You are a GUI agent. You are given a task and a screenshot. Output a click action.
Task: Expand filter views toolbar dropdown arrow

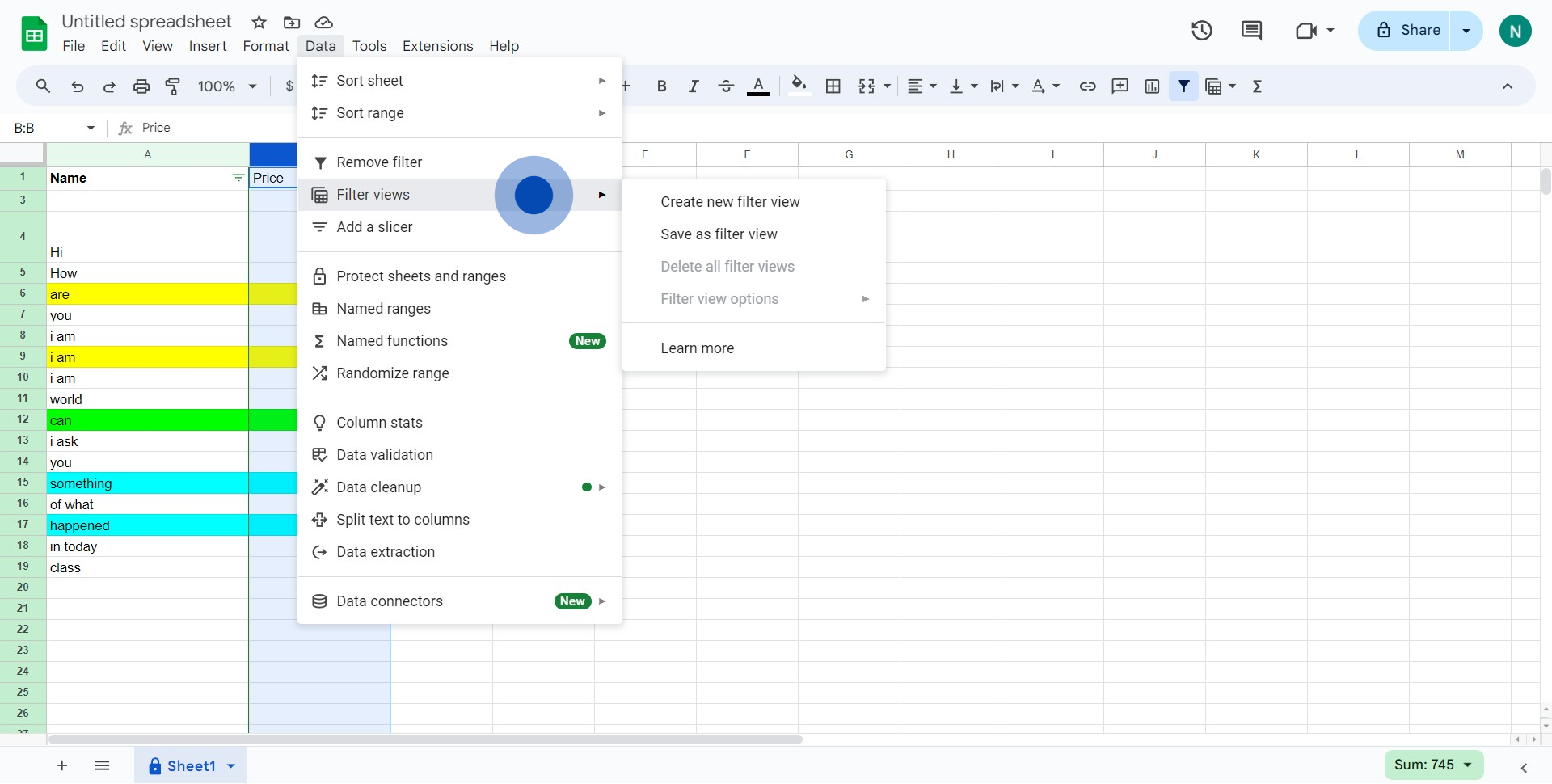point(1233,86)
